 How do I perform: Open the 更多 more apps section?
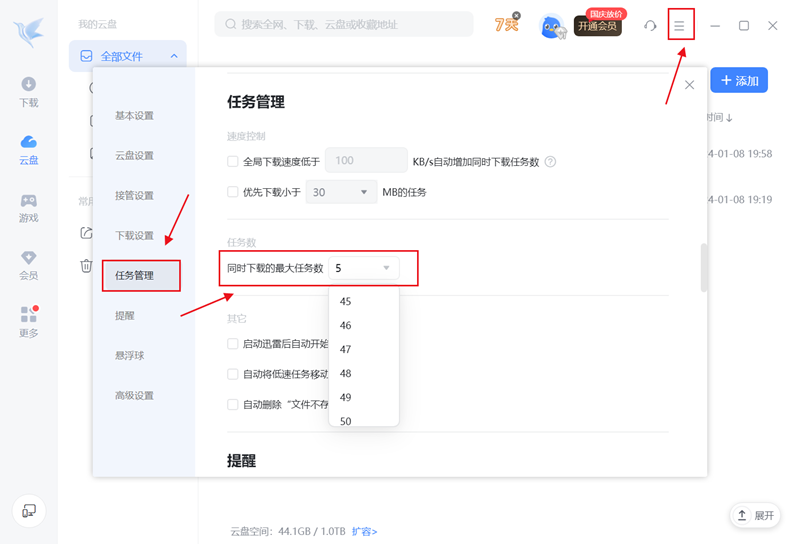(29, 323)
